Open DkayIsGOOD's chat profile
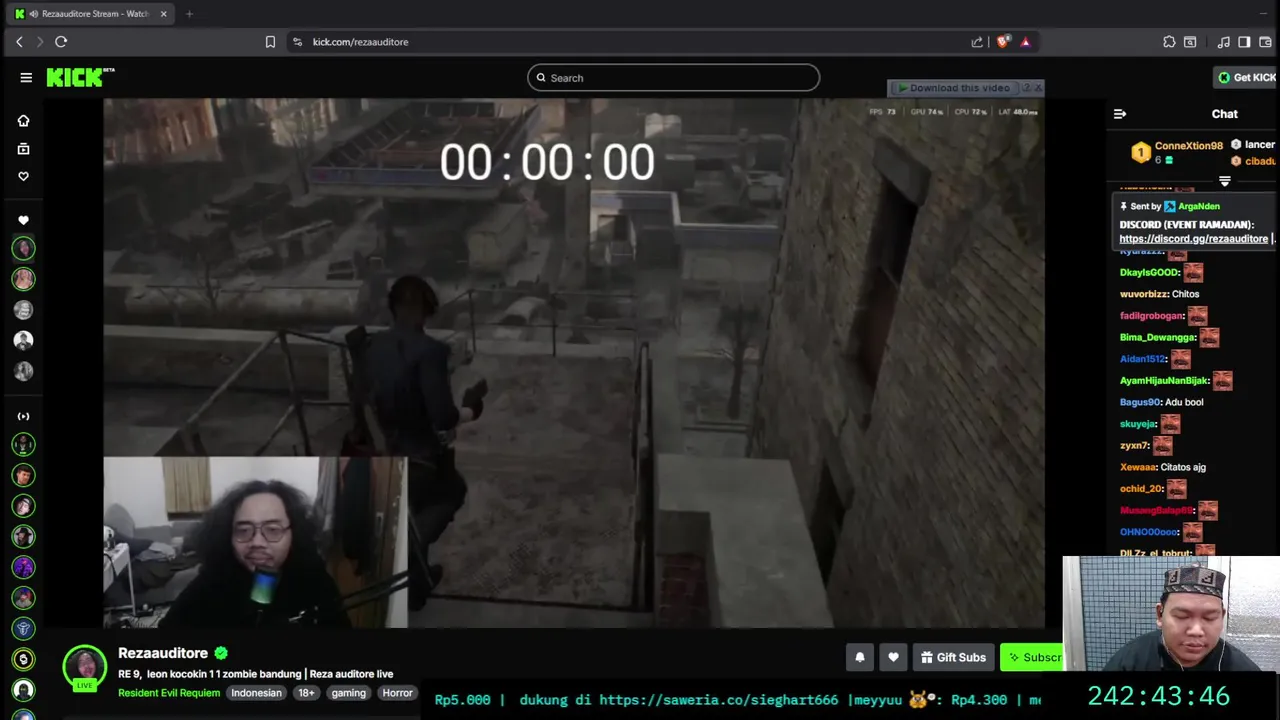Image resolution: width=1280 pixels, height=720 pixels. pyautogui.click(x=1149, y=272)
